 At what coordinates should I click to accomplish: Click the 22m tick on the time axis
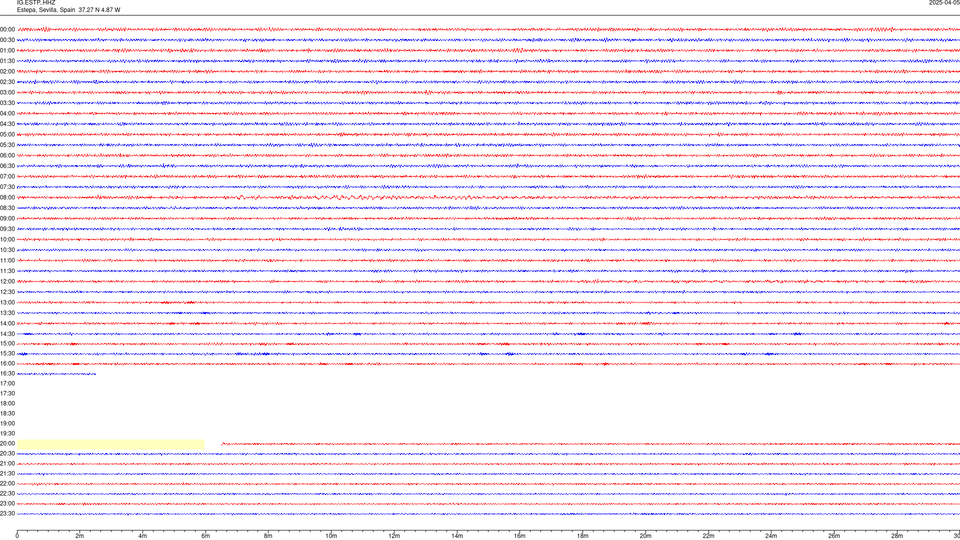pyautogui.click(x=708, y=536)
